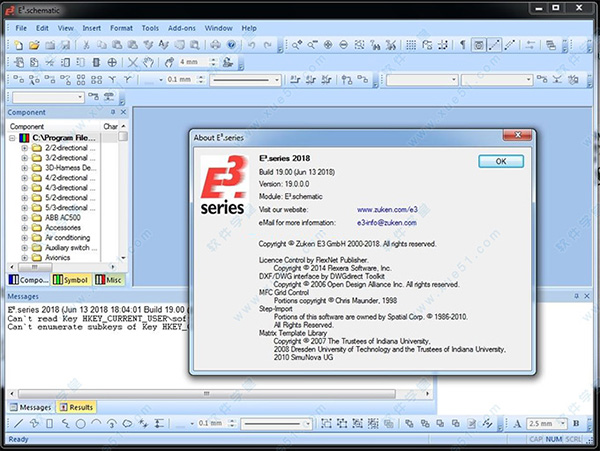The width and height of the screenshot is (600, 451).
Task: Open the 2.5 mm text size dropdown
Action: [x=562, y=423]
